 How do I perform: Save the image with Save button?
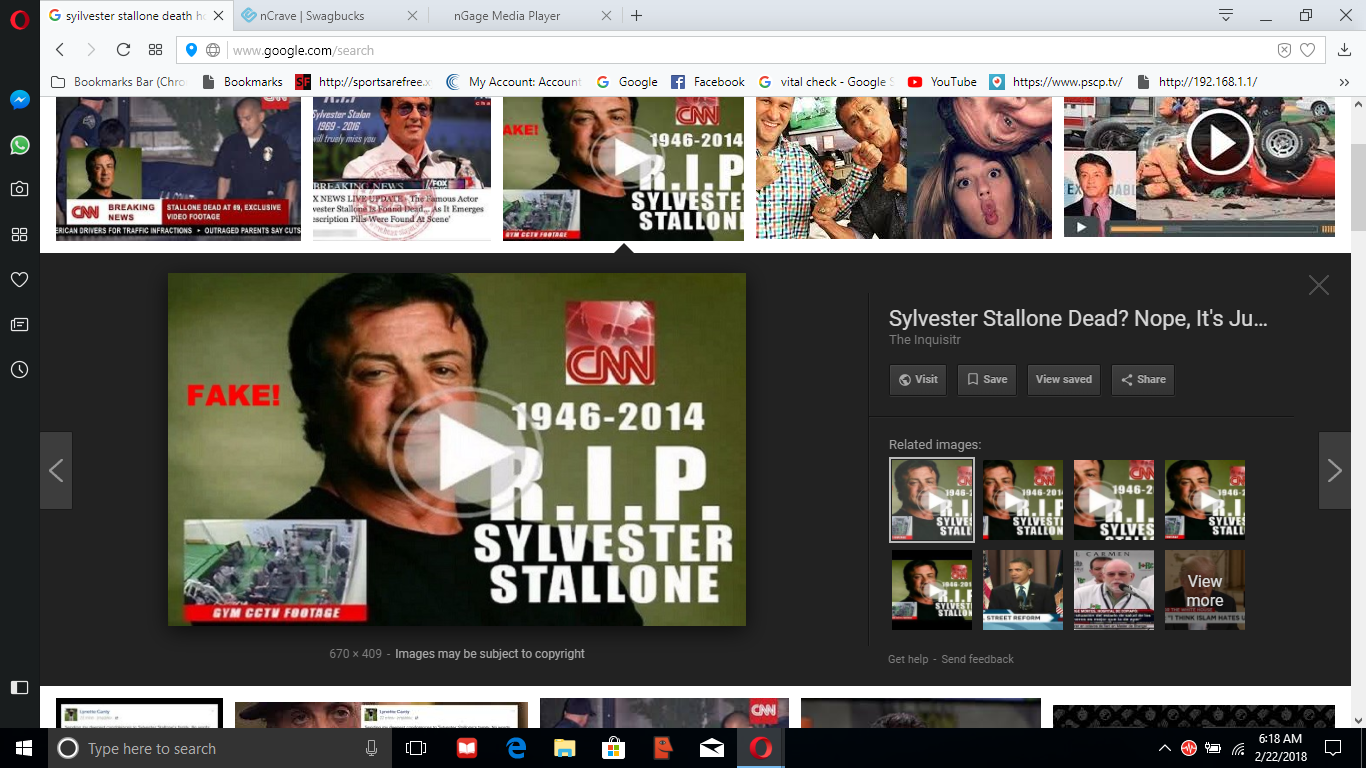987,379
